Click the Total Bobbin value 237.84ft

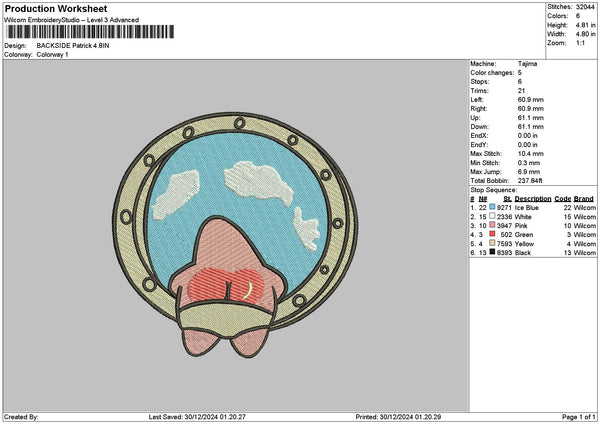pyautogui.click(x=530, y=181)
